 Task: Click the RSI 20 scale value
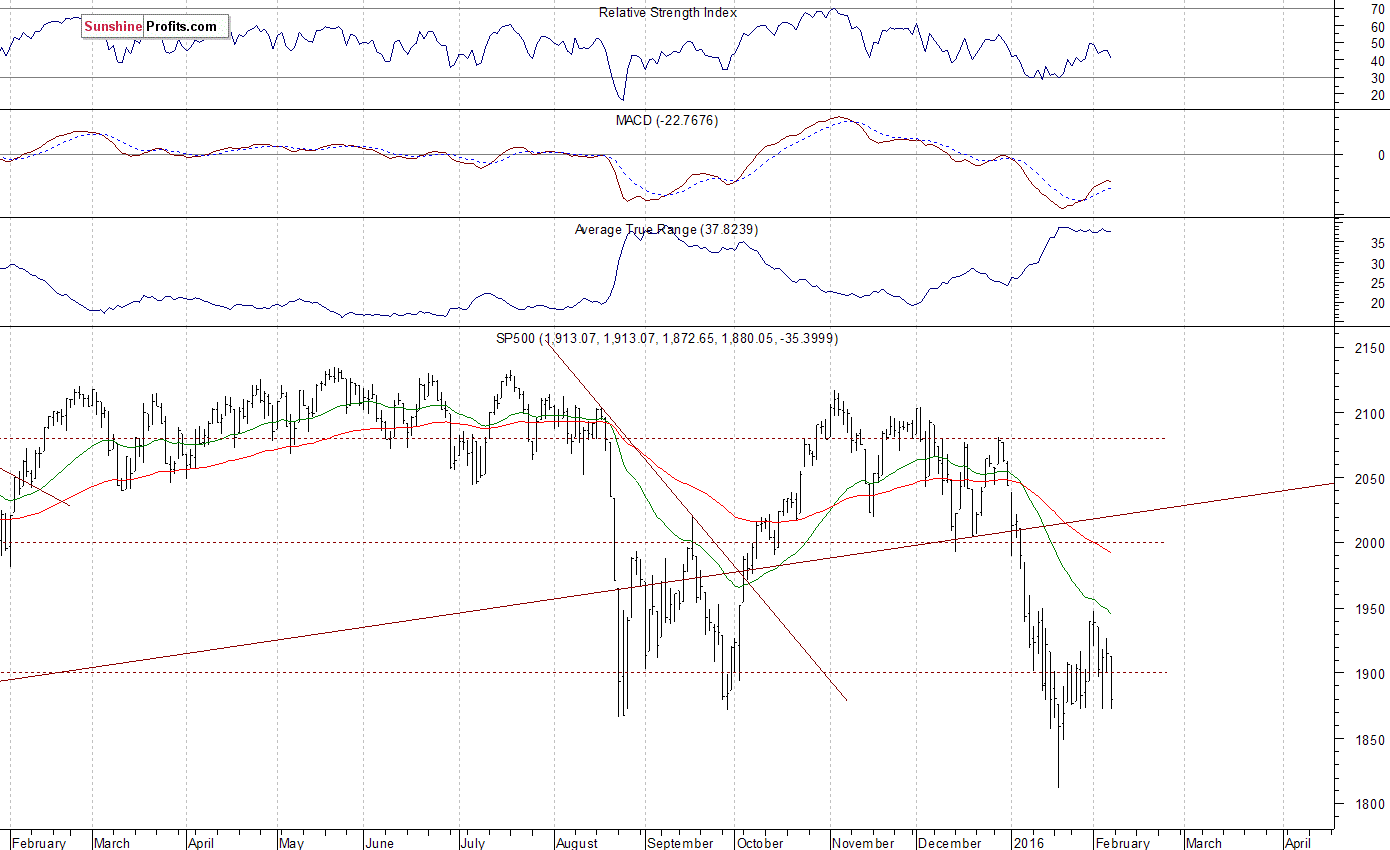tap(1377, 95)
